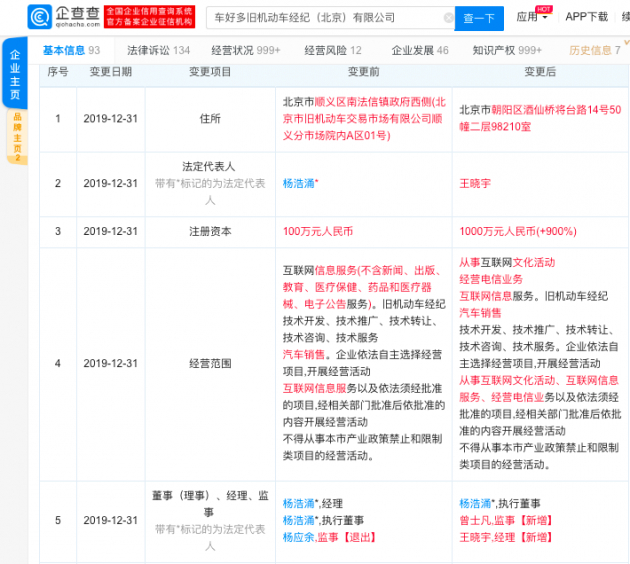This screenshot has height=564, width=630.
Task: Open 王晓宇 link in legal representative row
Action: (x=475, y=184)
